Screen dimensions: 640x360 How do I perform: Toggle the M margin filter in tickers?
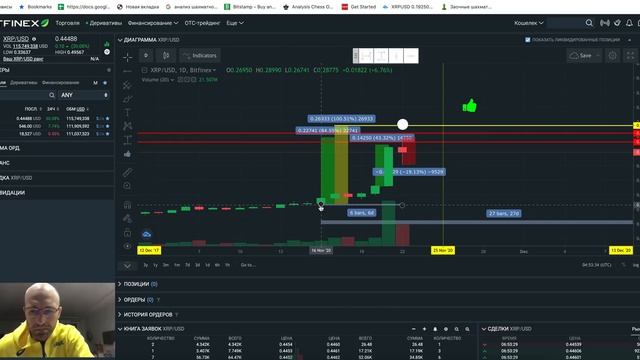click(x=95, y=83)
